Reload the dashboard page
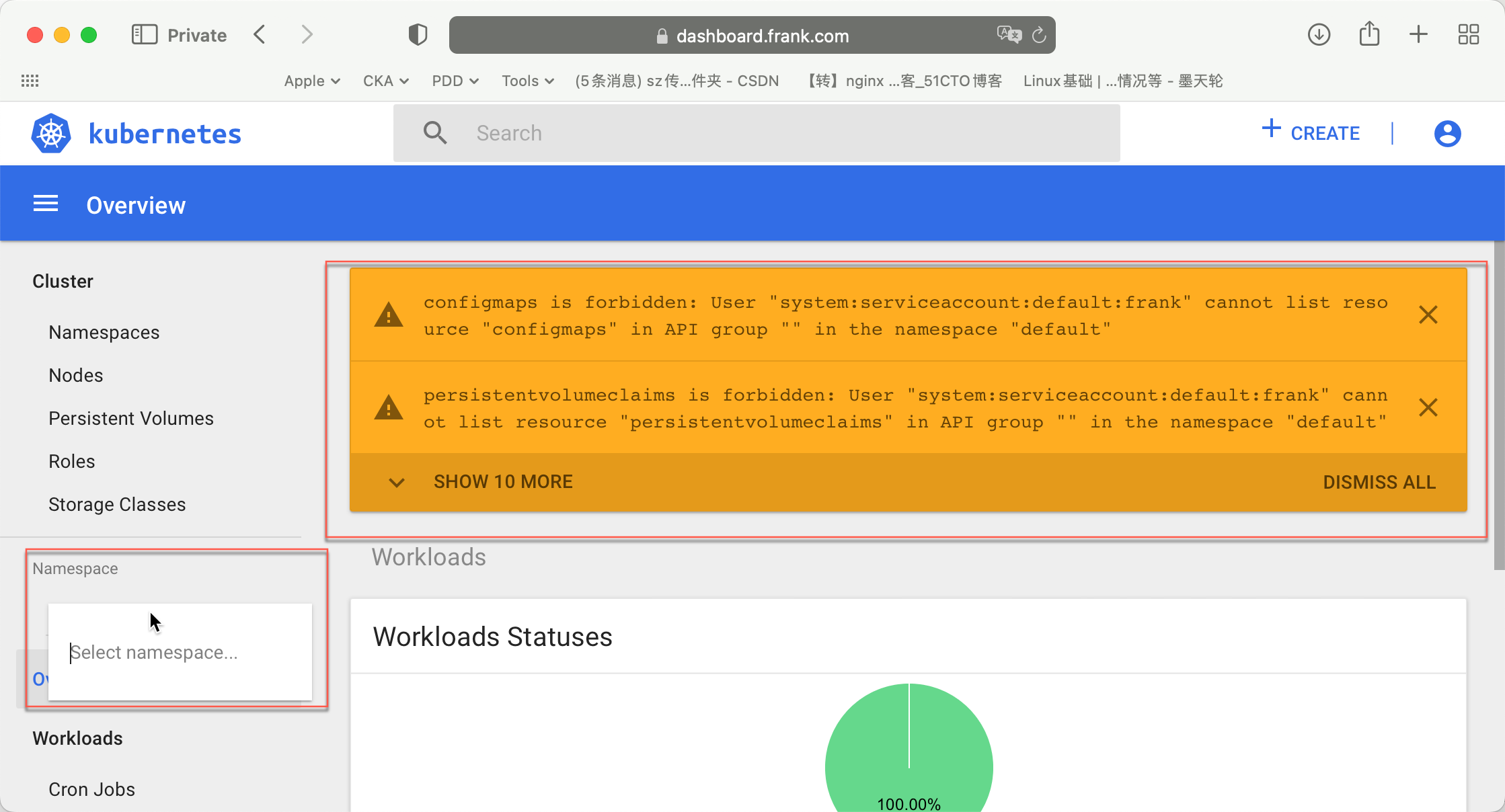Image resolution: width=1505 pixels, height=812 pixels. [x=1039, y=34]
